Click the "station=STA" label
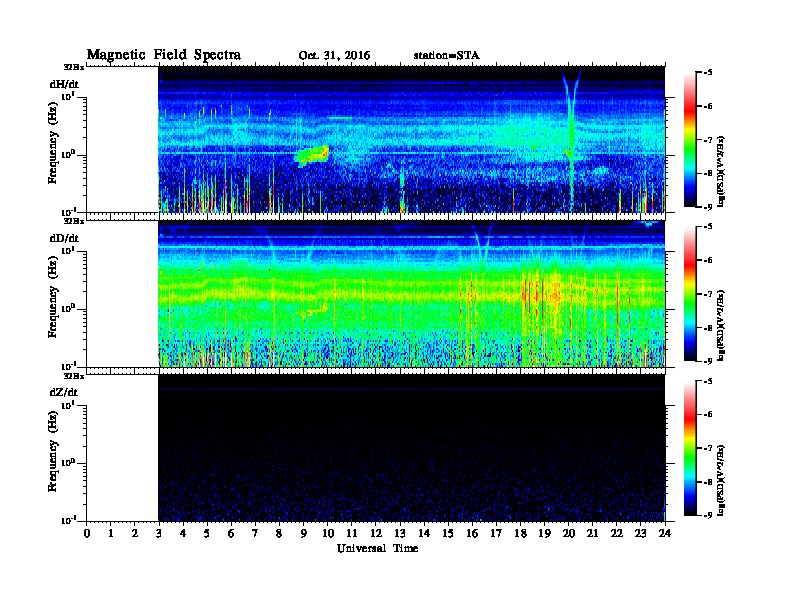792x612 pixels. (446, 56)
